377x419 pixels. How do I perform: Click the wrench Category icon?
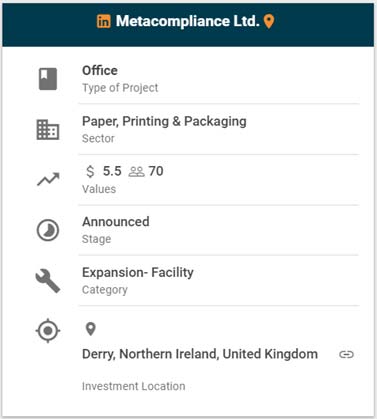coord(48,281)
